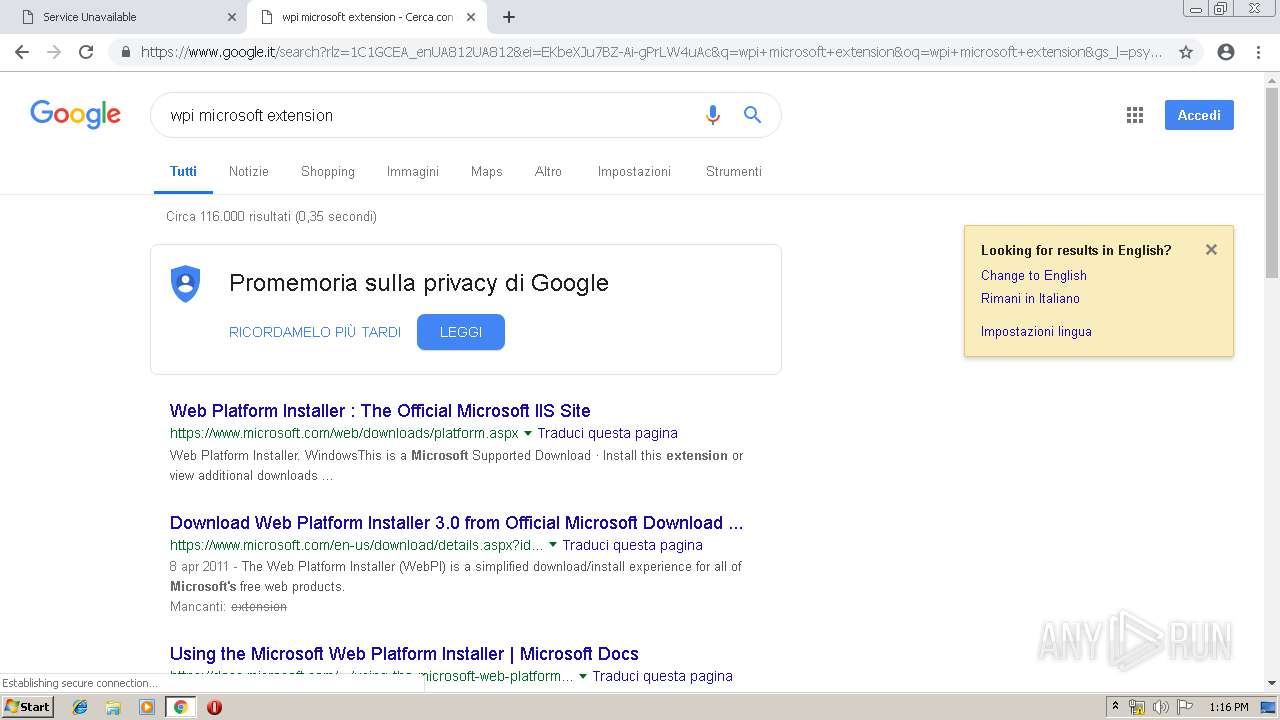
Task: Click Traduci questa pagina for details.aspx result
Action: [633, 545]
